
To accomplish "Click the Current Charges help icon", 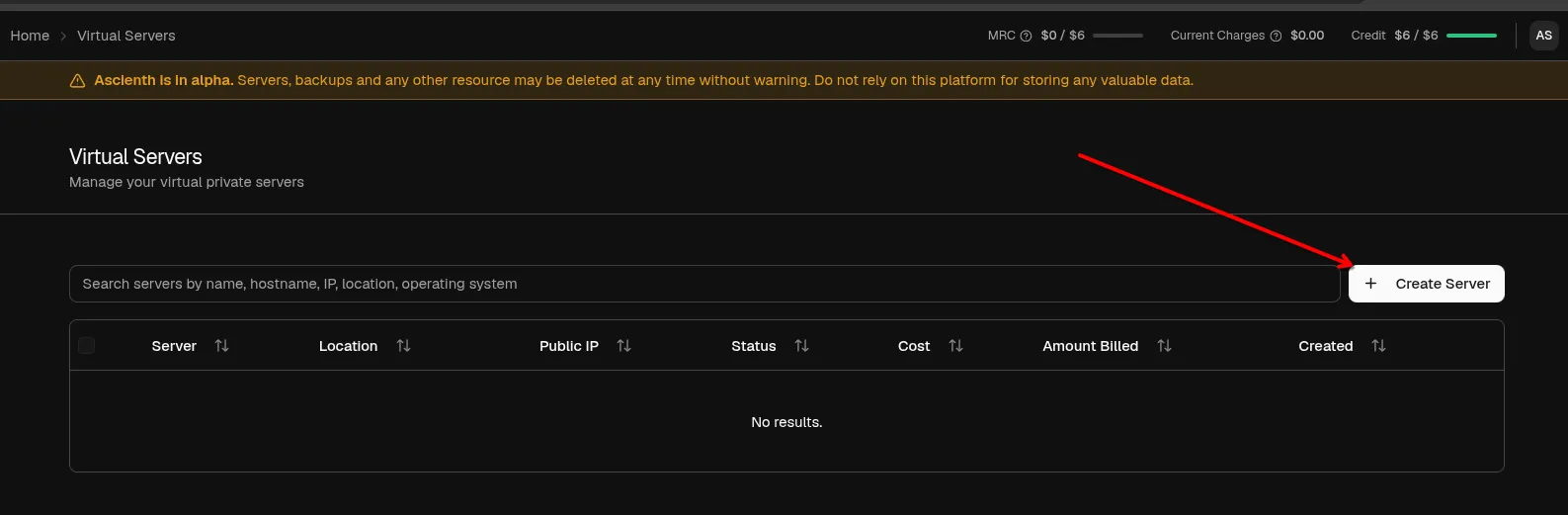I will (1276, 36).
